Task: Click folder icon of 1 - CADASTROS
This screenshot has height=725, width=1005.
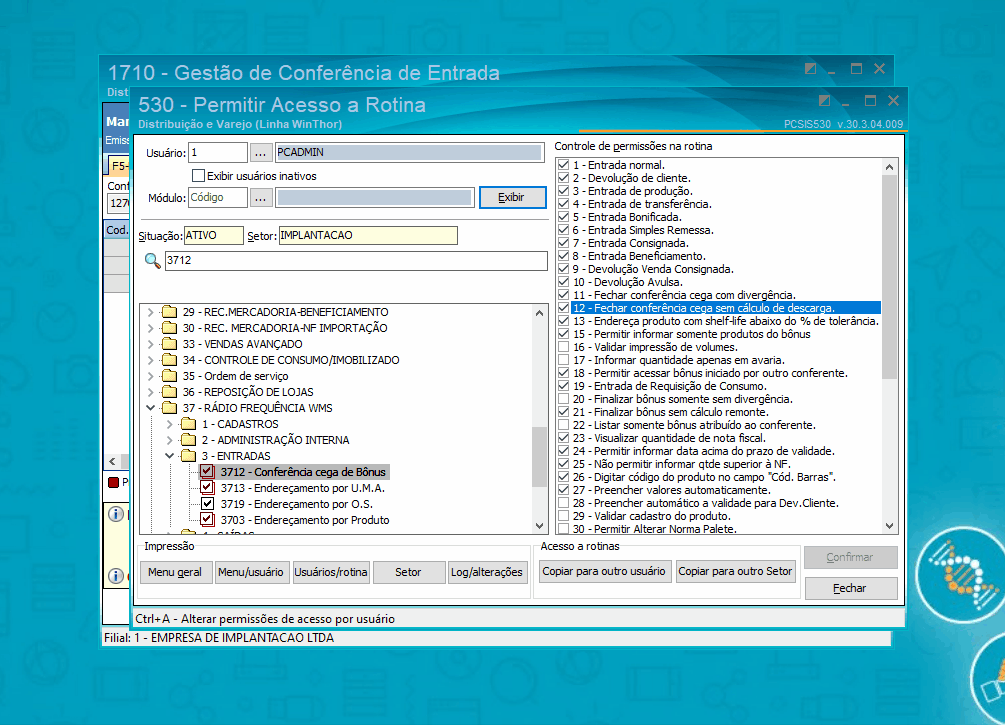Action: coord(188,424)
